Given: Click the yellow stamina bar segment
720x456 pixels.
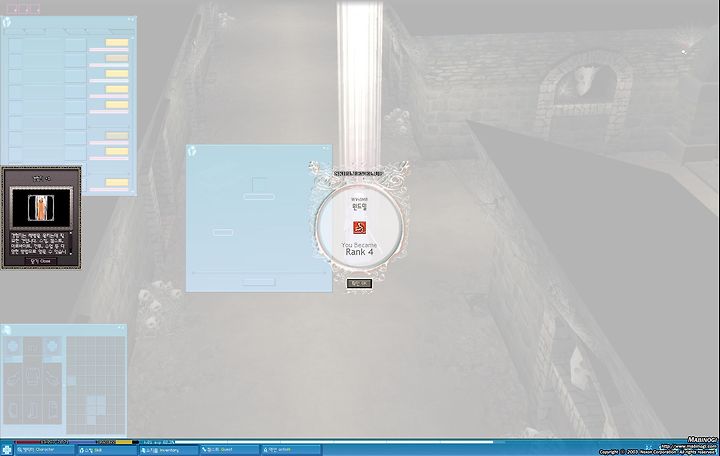Looking at the screenshot, I should coord(124,442).
